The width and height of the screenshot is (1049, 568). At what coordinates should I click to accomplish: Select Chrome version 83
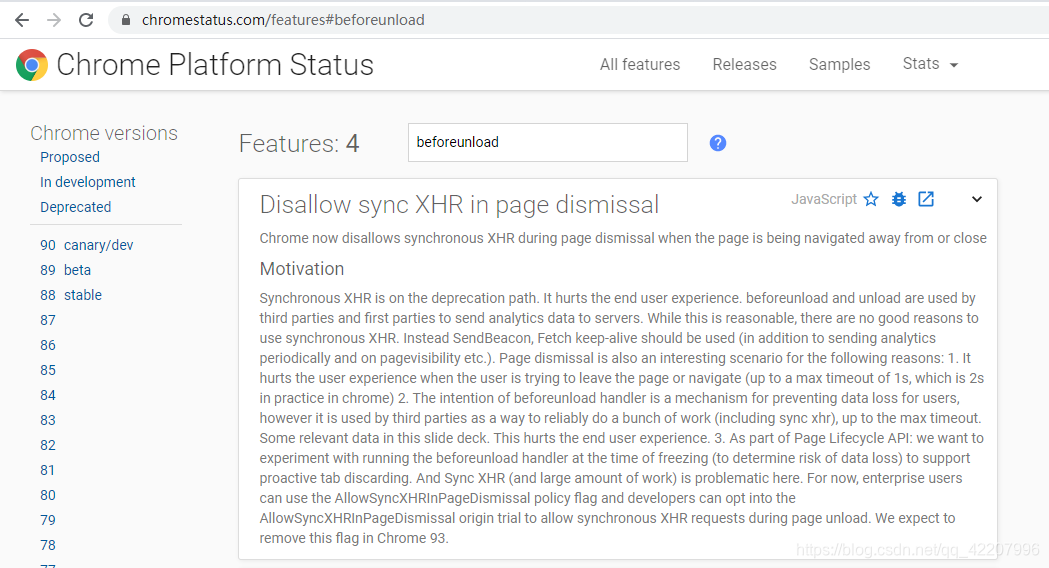click(47, 420)
